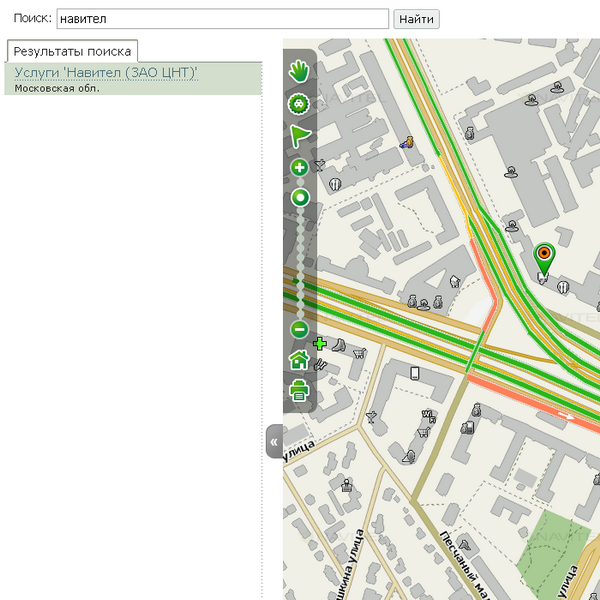
Task: Focus the search field containing навител
Action: pos(222,19)
